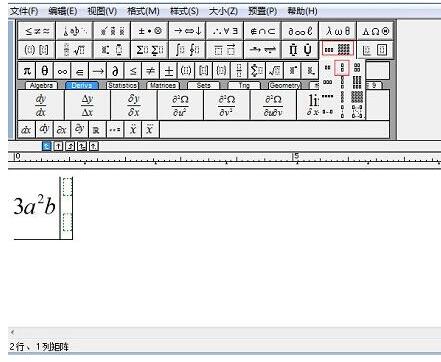441x362 pixels.
Task: Open the lowercase Greek letters palette
Action: pos(337,31)
